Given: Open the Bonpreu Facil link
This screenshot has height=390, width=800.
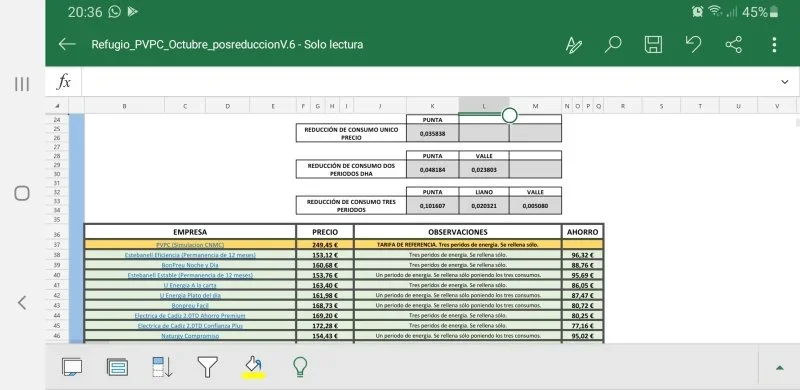Looking at the screenshot, I should pos(190,305).
